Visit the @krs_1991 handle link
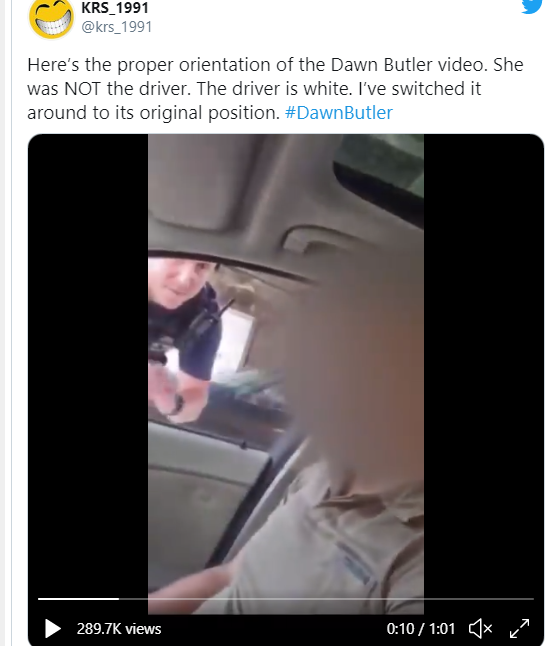This screenshot has height=646, width=549. click(117, 27)
